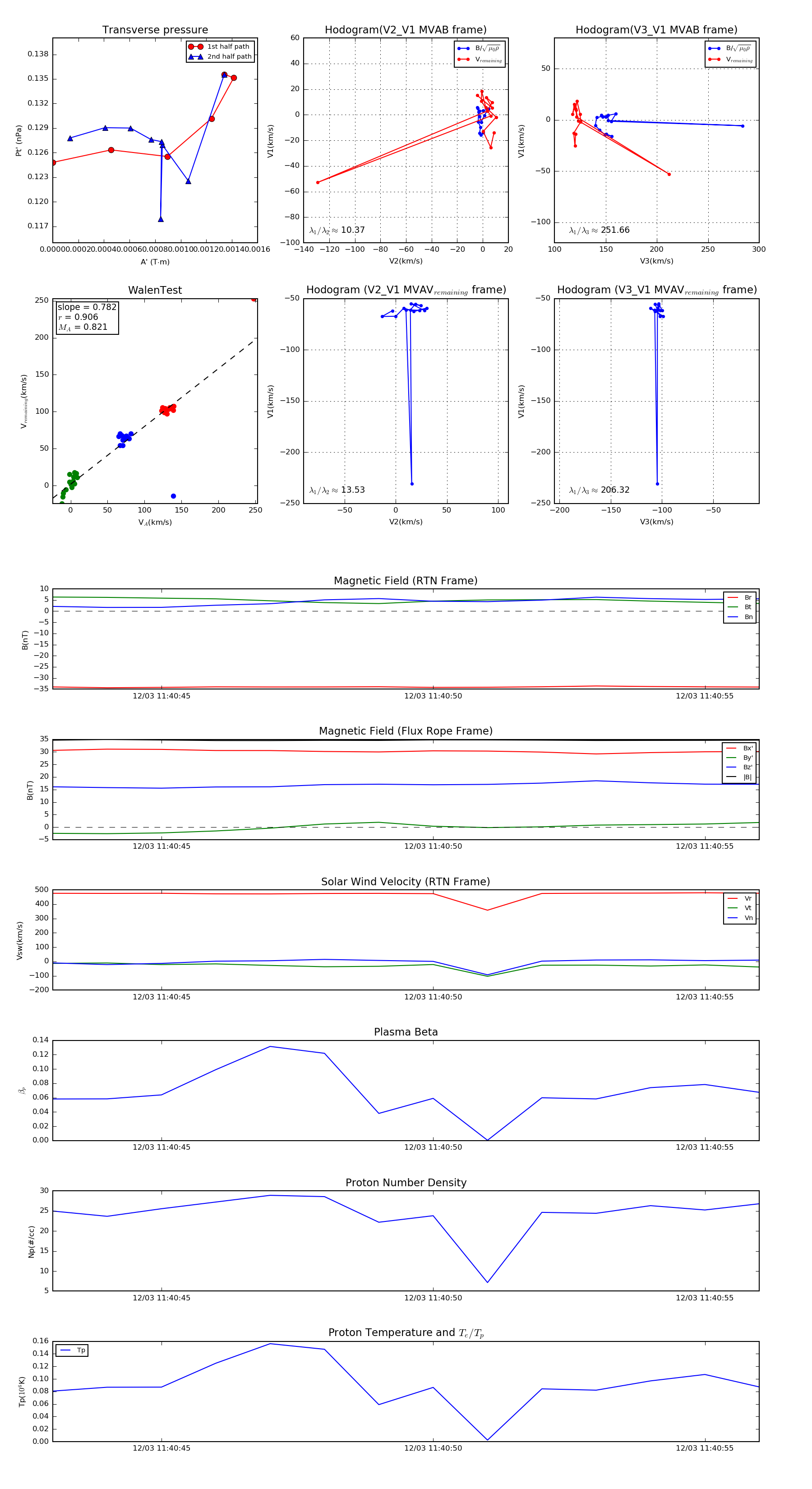
Task: Select the 'Bt' legend entry
Action: click(740, 607)
